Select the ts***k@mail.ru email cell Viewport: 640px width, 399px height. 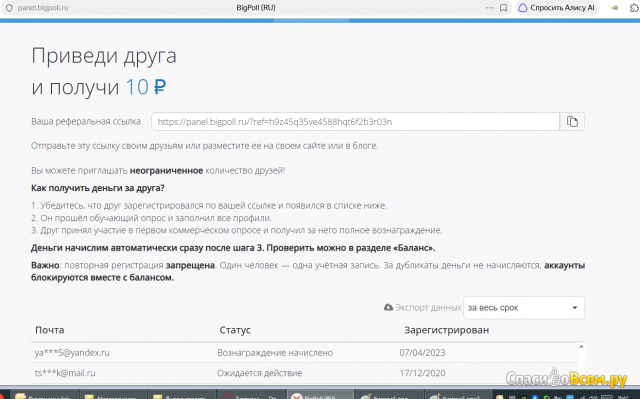point(65,373)
